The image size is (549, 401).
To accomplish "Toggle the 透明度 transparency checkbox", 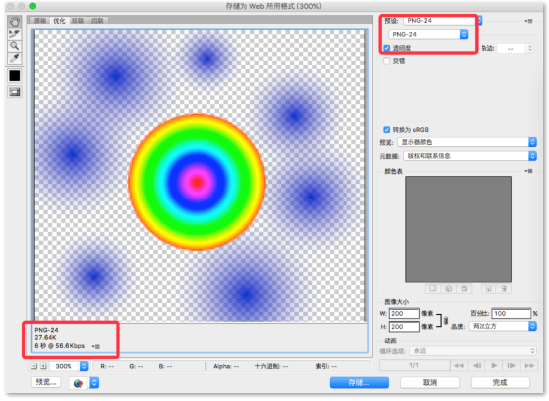I will coord(387,48).
